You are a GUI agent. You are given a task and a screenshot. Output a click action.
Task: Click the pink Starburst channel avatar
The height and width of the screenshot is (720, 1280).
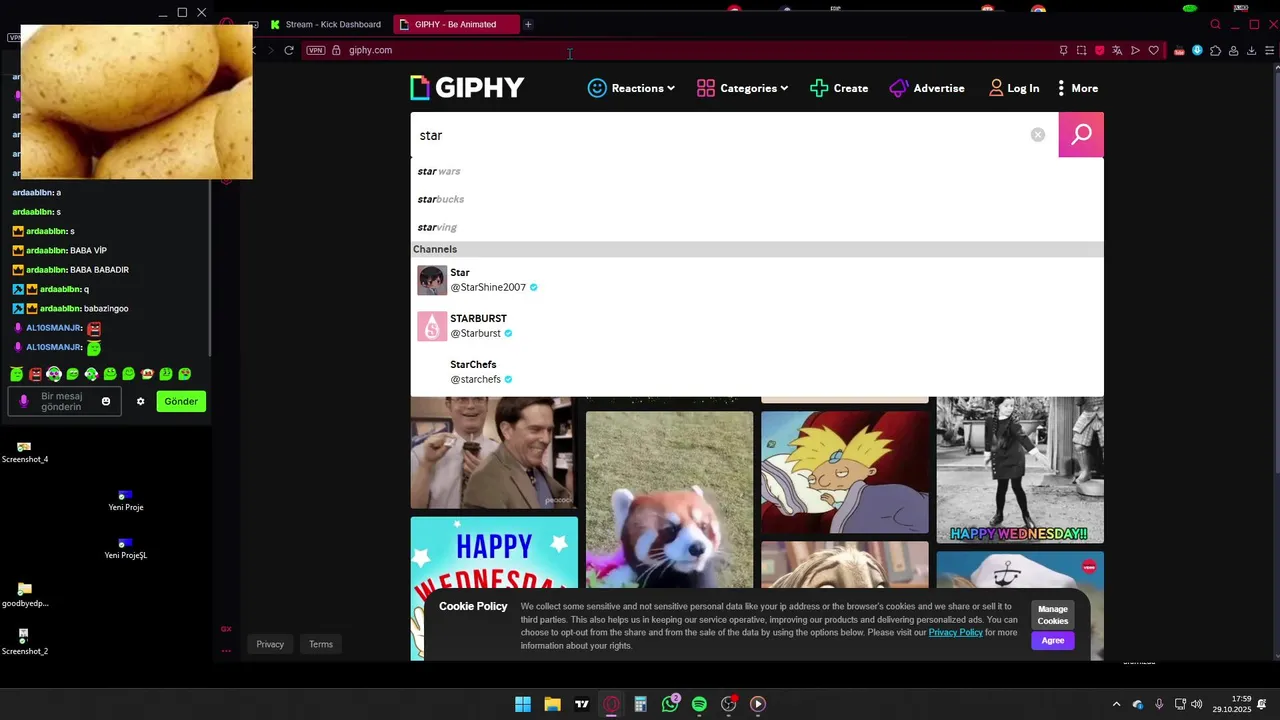tap(432, 326)
